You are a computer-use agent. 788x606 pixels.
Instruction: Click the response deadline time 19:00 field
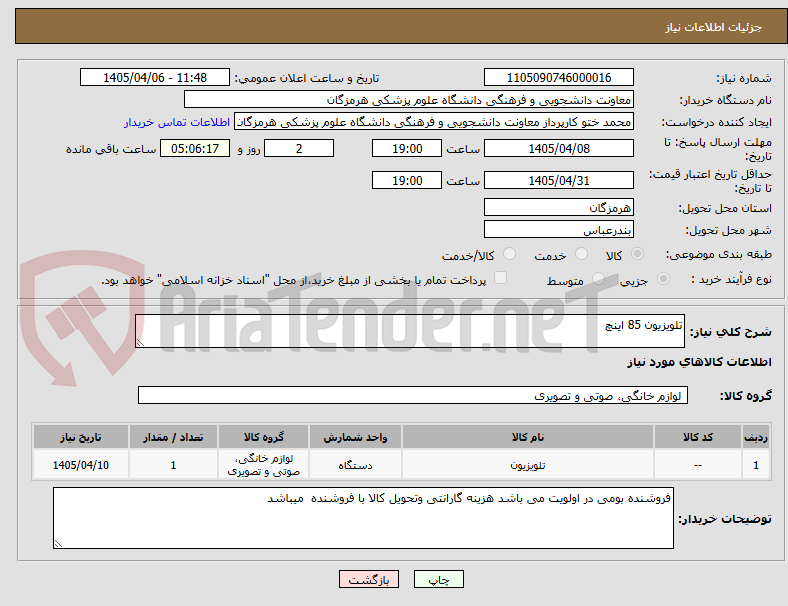(407, 148)
